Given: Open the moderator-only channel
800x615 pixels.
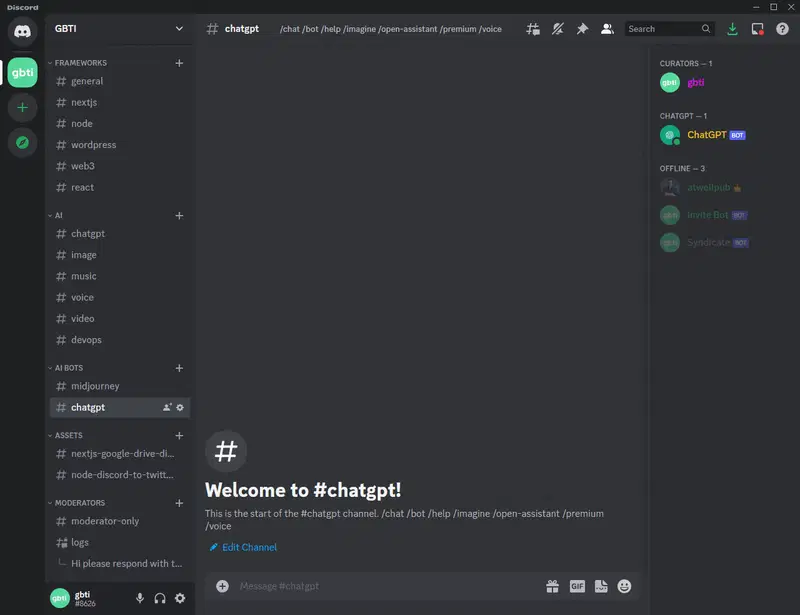Looking at the screenshot, I should (120, 522).
